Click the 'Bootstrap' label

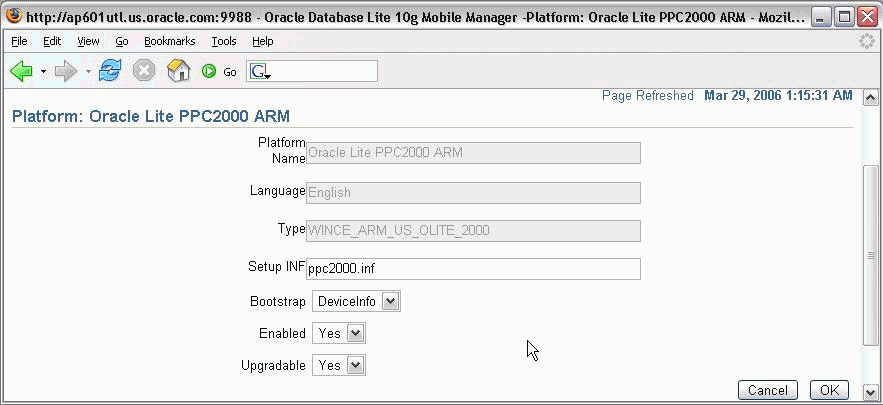278,301
